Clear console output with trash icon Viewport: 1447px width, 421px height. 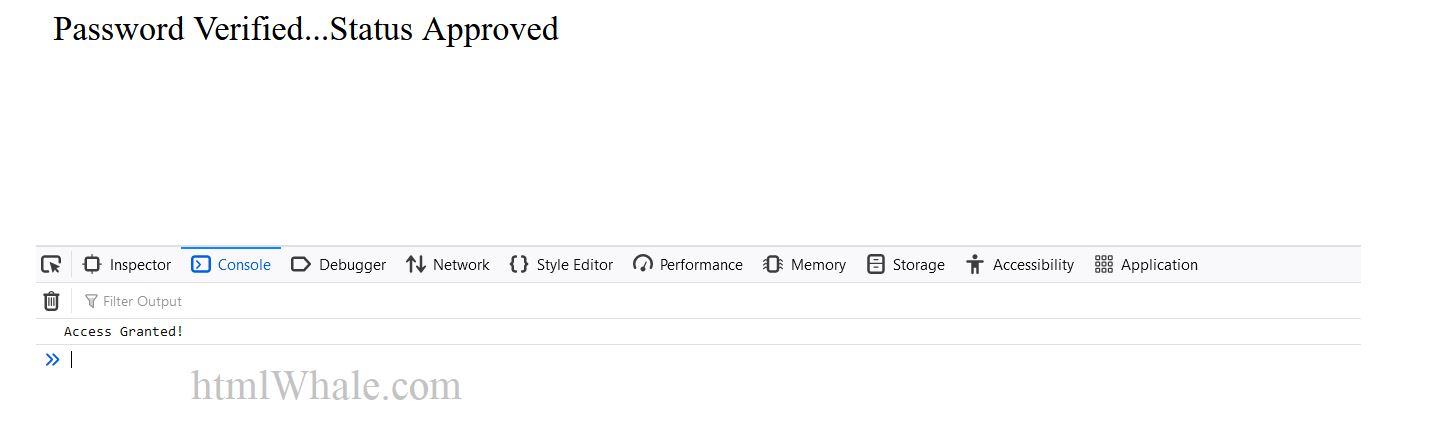(x=51, y=301)
